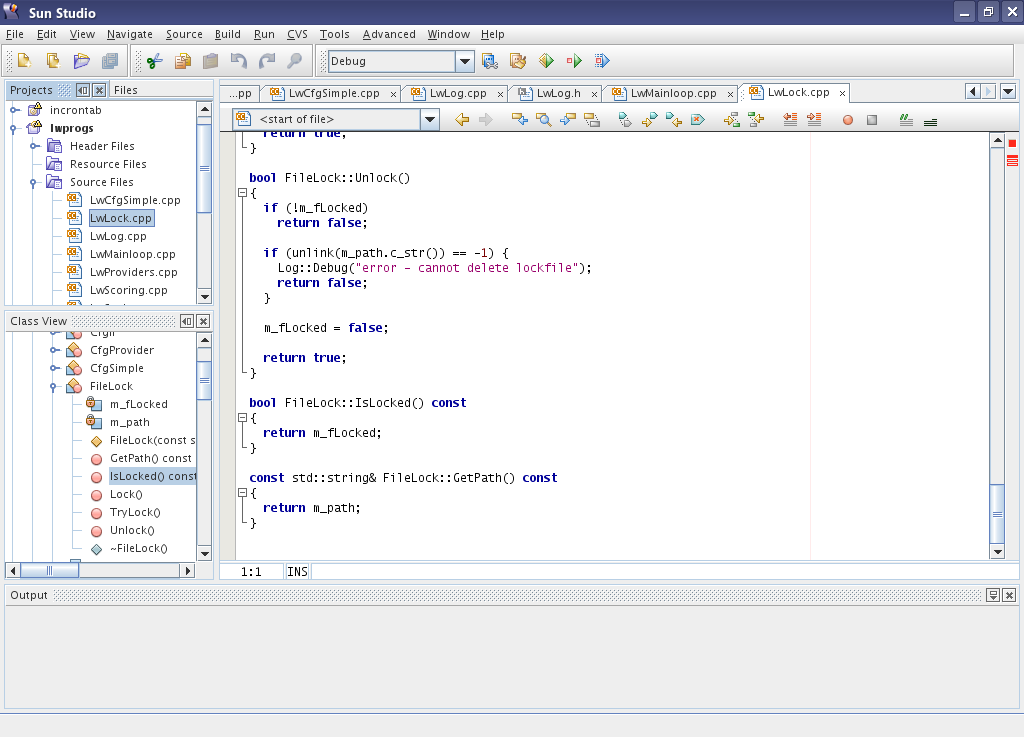Switch to the Files panel tab

125,90
